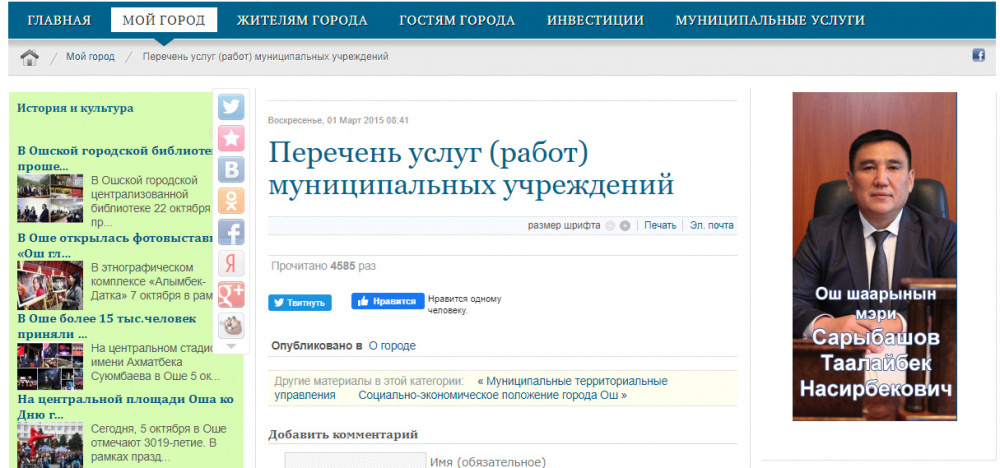Increase font size with plus button
1000x468 pixels.
coord(625,226)
